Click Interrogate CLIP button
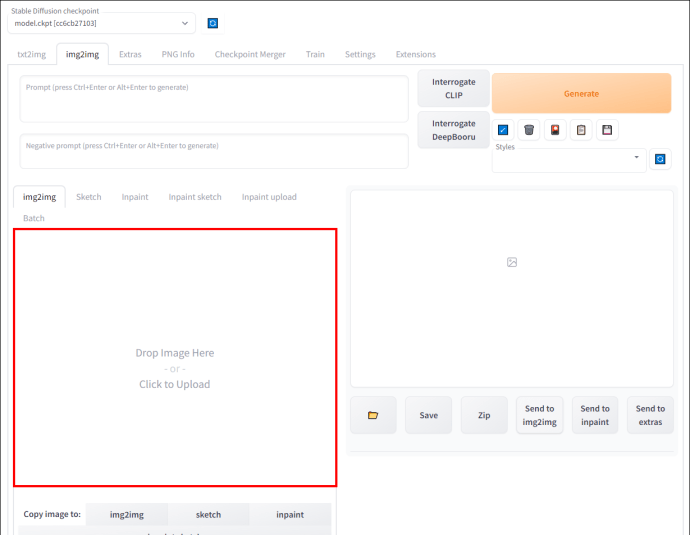The height and width of the screenshot is (535, 690). pyautogui.click(x=454, y=88)
